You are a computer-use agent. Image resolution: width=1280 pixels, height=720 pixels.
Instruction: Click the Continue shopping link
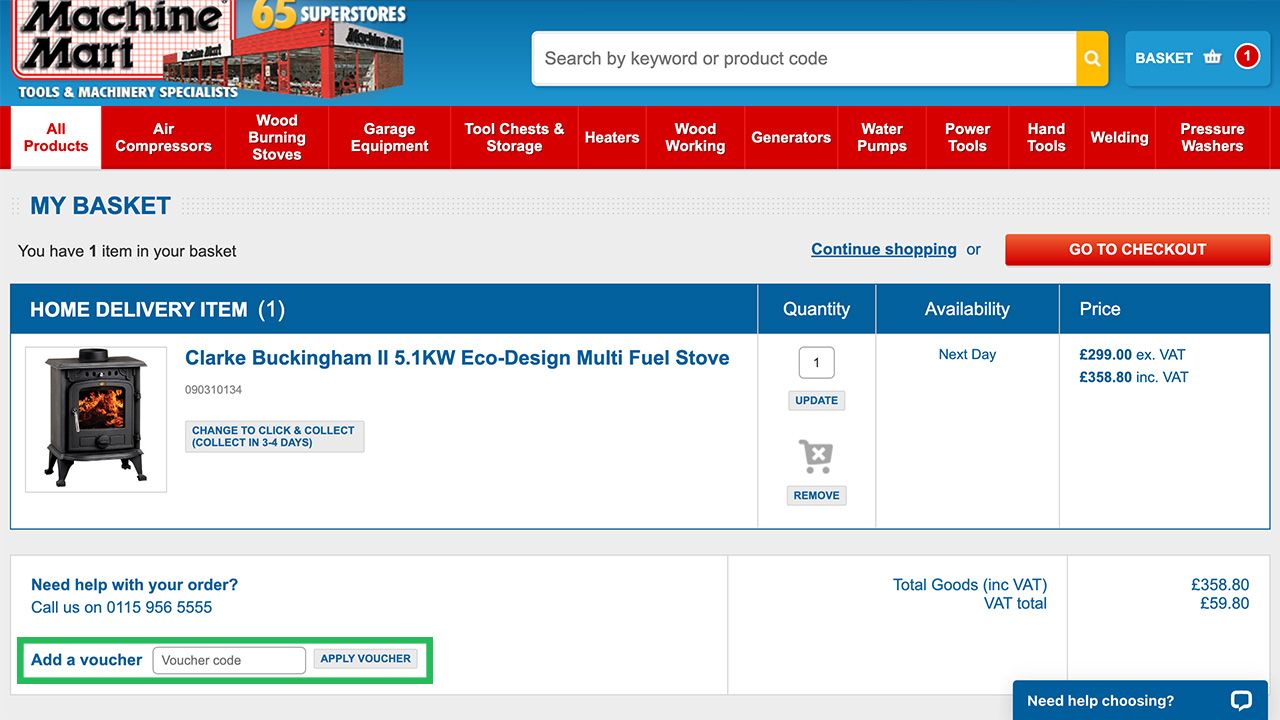(884, 249)
